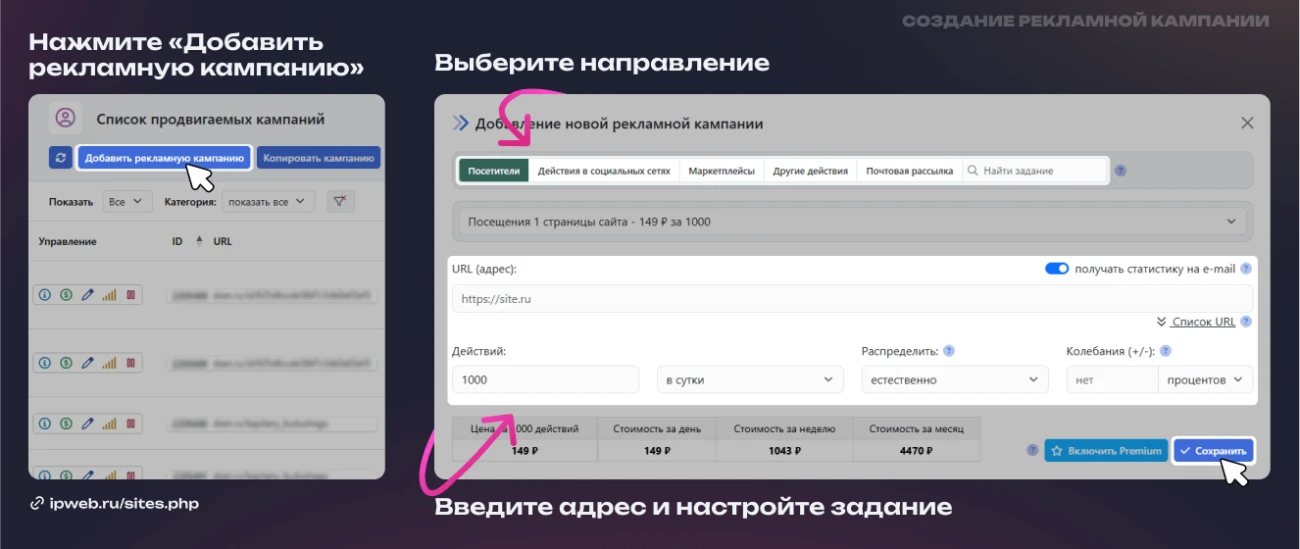Open the statistics bars icon in first row
The height and width of the screenshot is (549, 1300).
pyautogui.click(x=109, y=295)
